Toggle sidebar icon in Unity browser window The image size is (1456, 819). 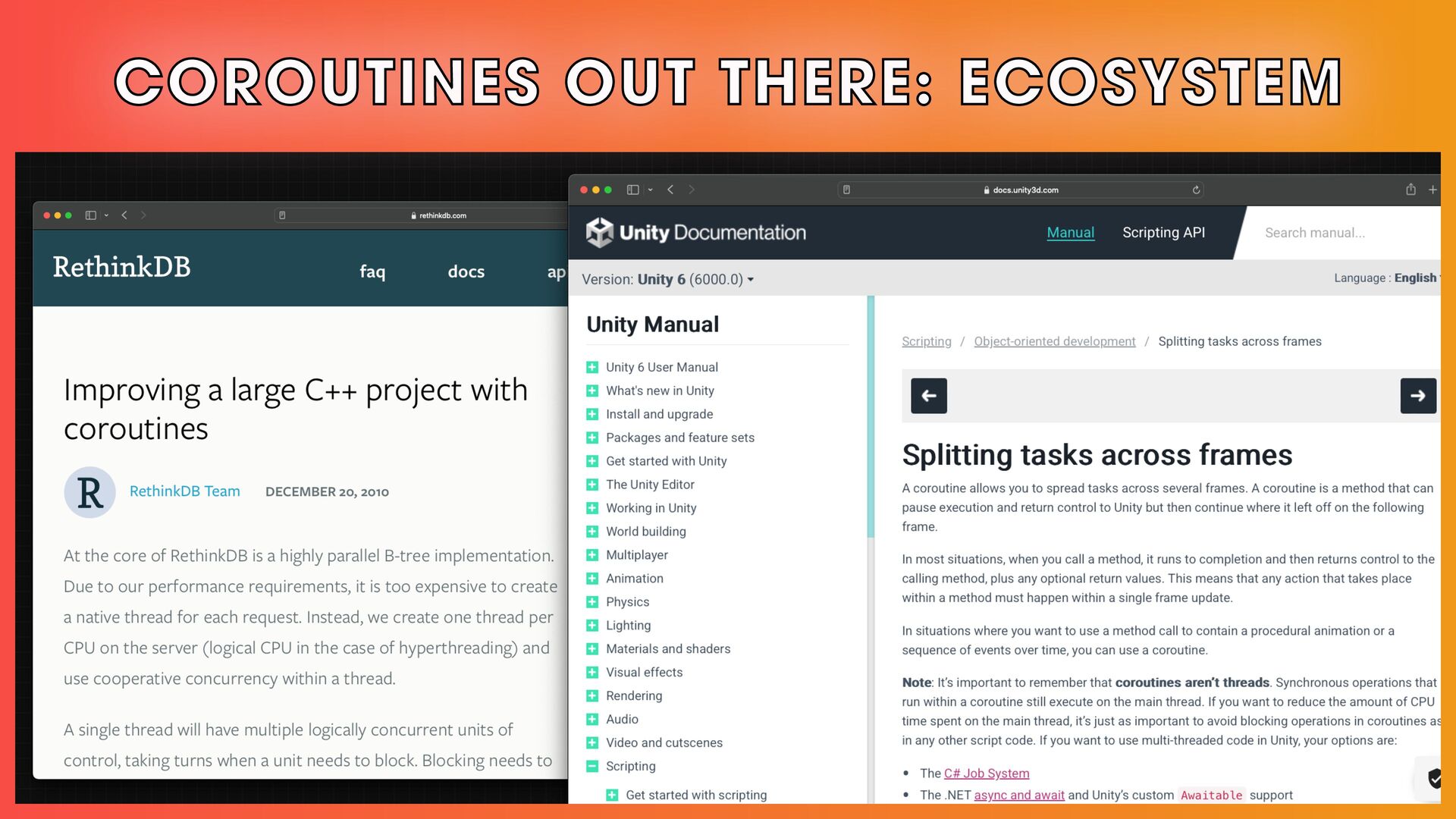tap(632, 190)
